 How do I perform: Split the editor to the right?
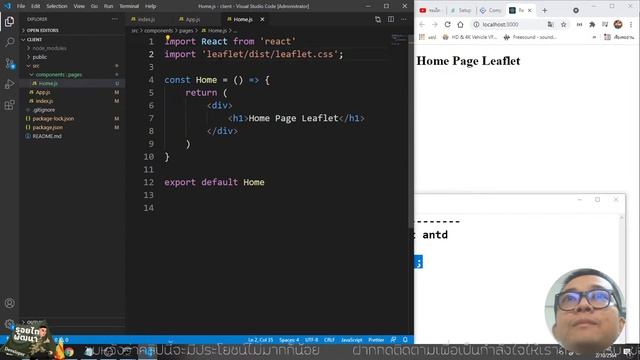coord(391,19)
